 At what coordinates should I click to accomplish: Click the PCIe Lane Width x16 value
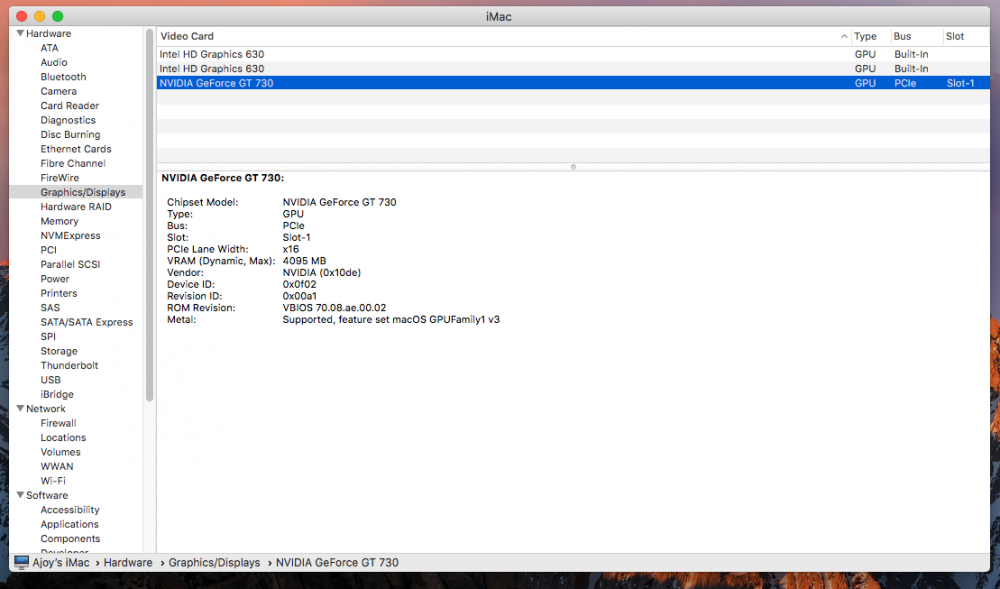click(291, 249)
